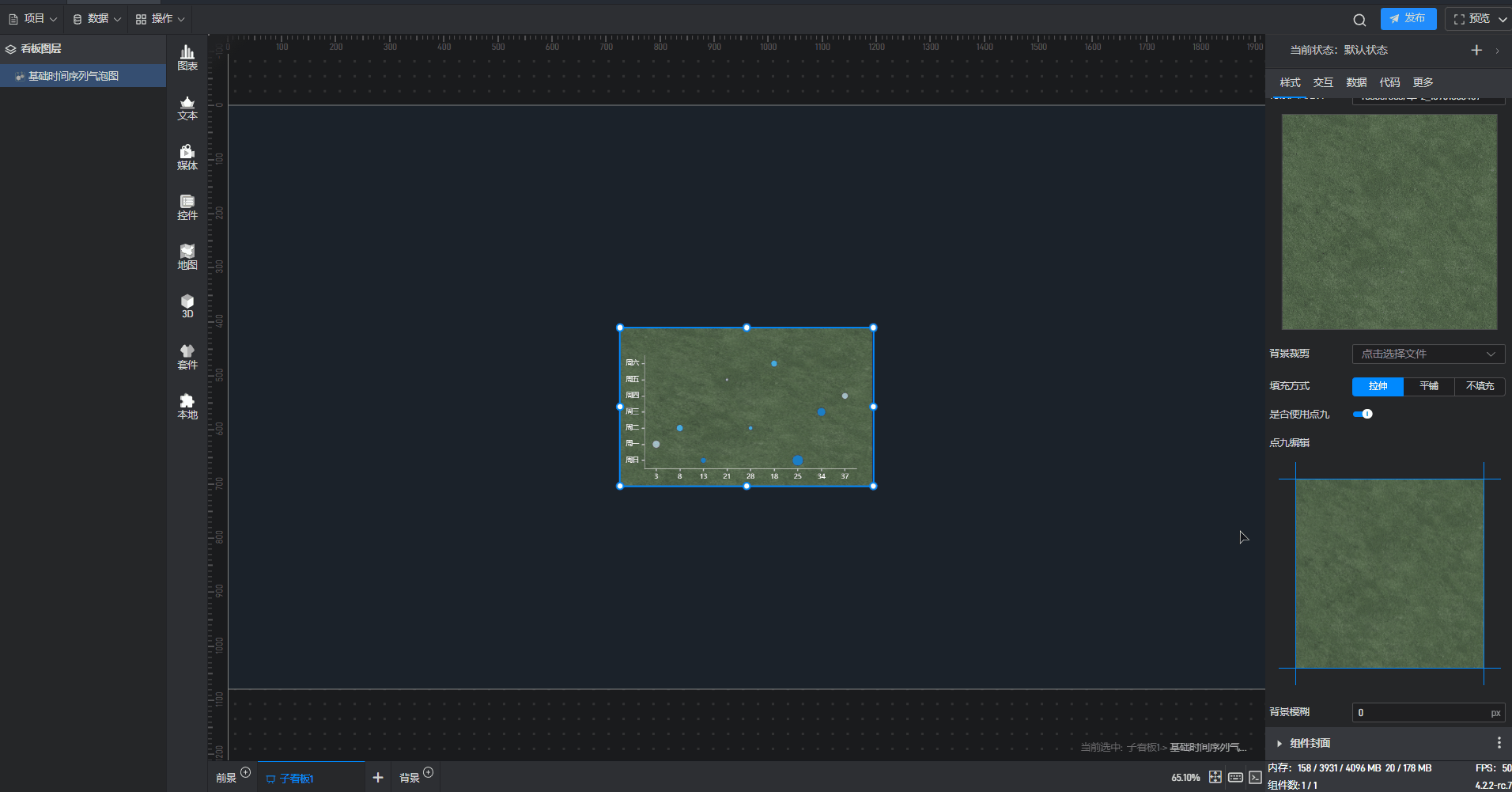1512x792 pixels.
Task: Open the 背景裁剪 file dropdown
Action: pyautogui.click(x=1427, y=354)
